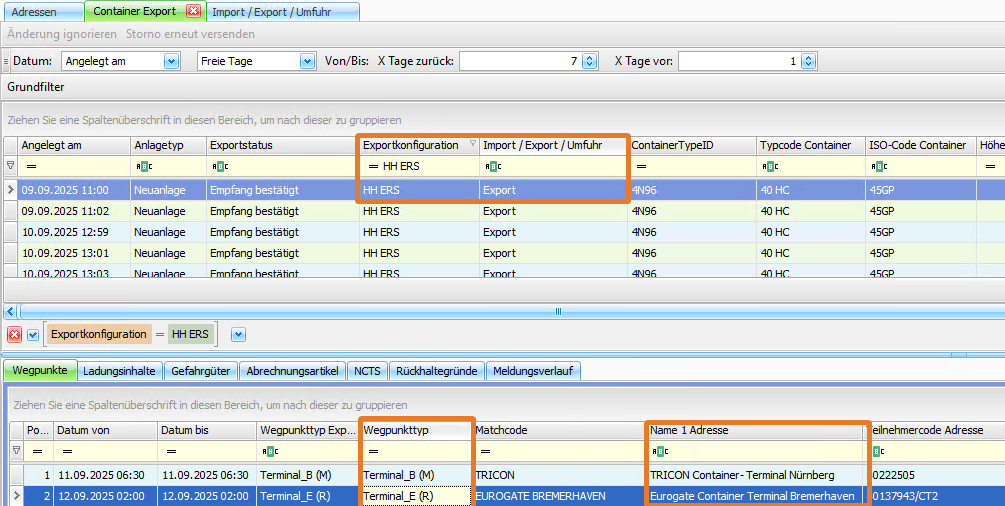Close the Container Export tab with red X
1005x506 pixels.
[194, 12]
